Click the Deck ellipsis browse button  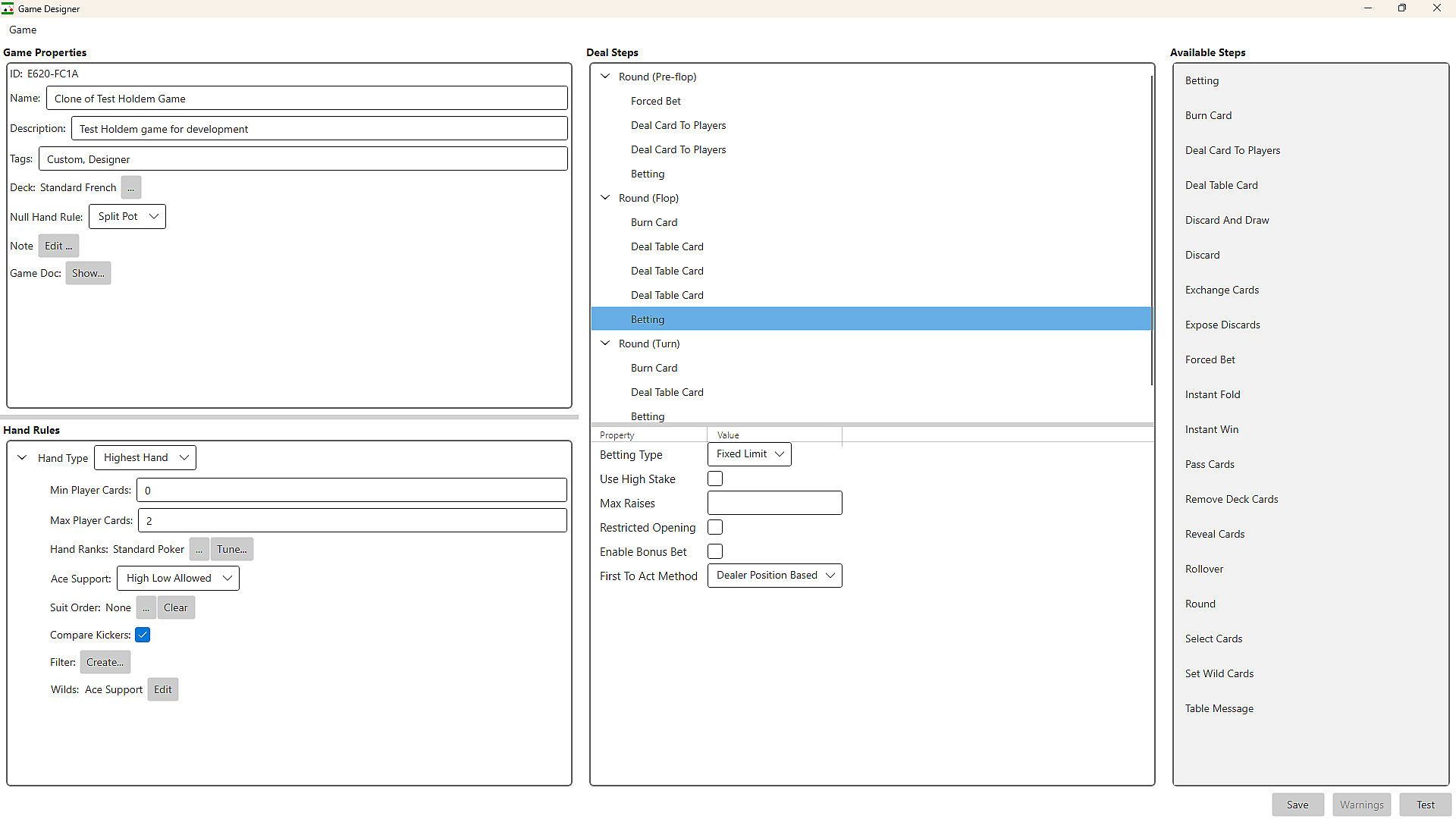pos(130,187)
